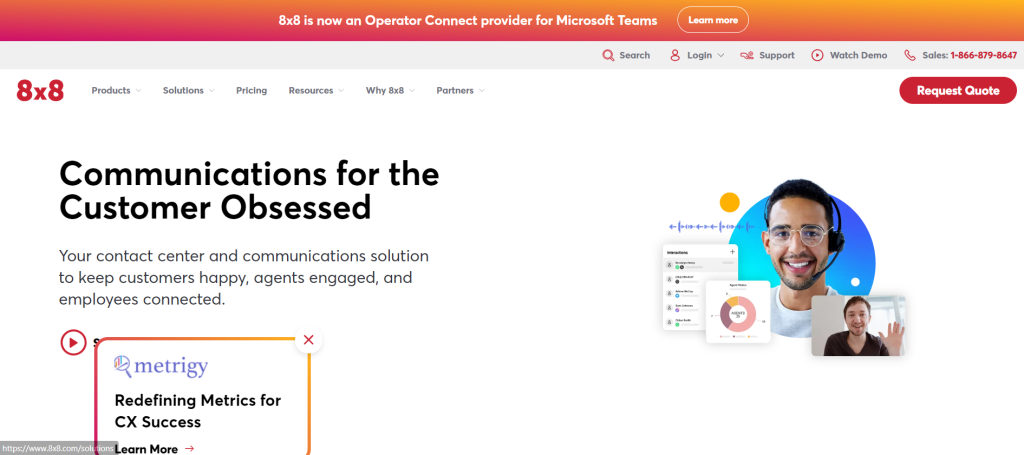Expand the Partners menu chevron
This screenshot has height=455, width=1024.
point(481,91)
